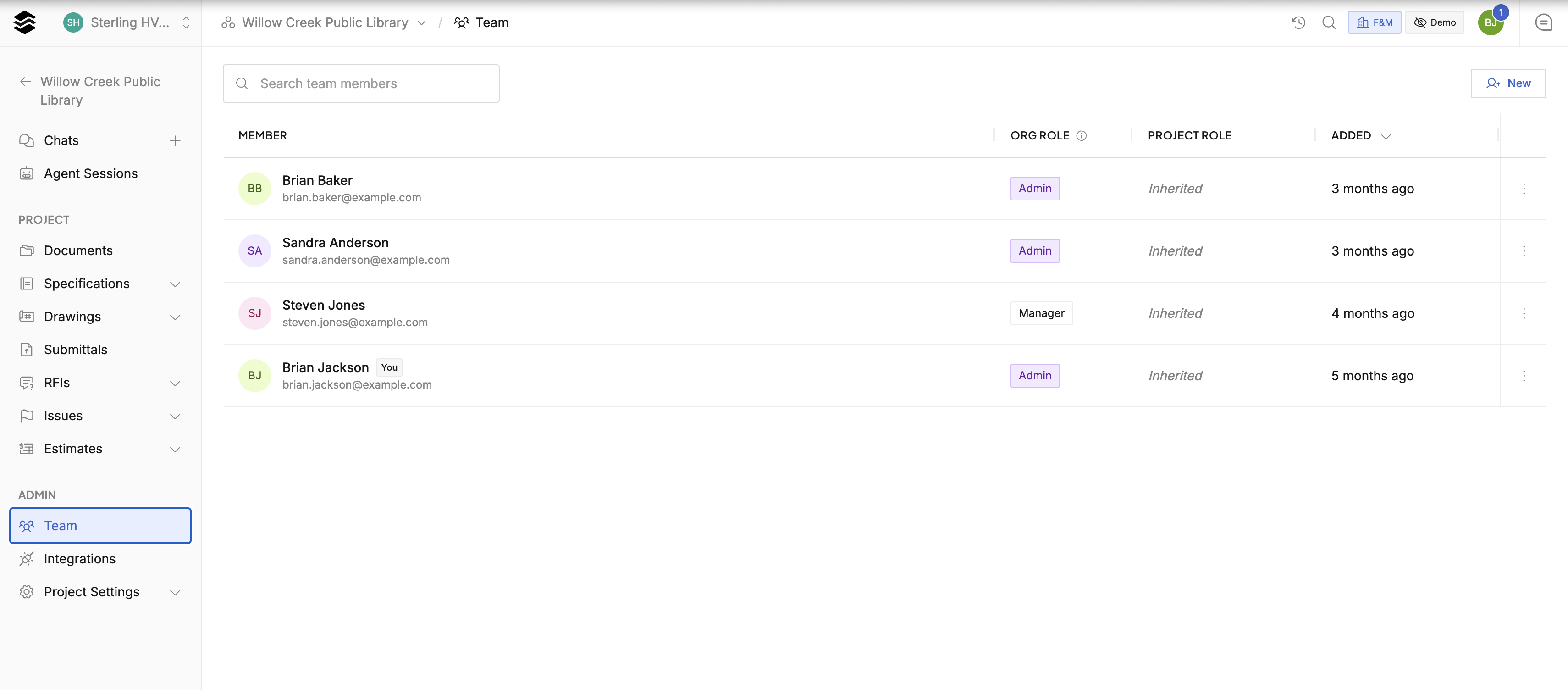The width and height of the screenshot is (1568, 690).
Task: Click the Team breadcrumb label
Action: 492,22
